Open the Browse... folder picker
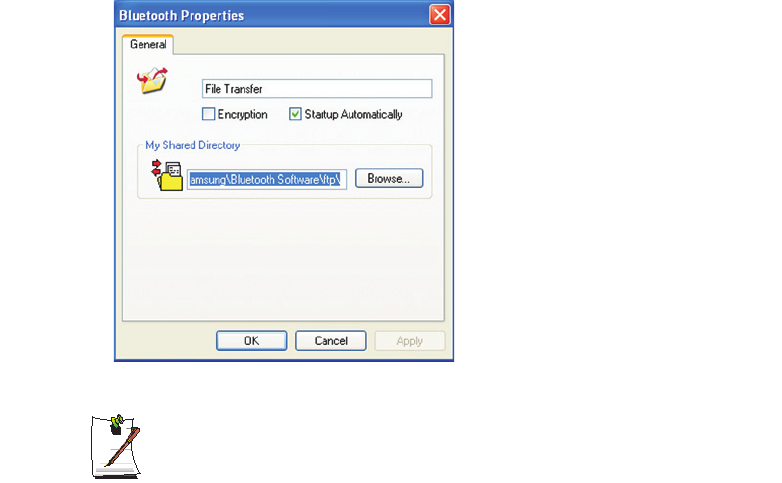Screen dimensions: 782x483 pyautogui.click(x=389, y=178)
